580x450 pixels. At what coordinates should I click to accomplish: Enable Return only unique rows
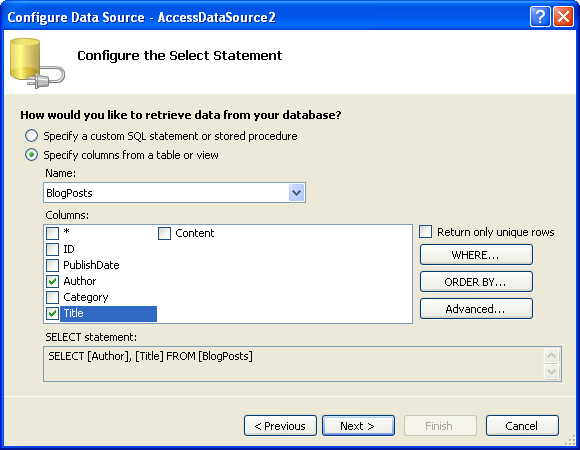point(425,232)
